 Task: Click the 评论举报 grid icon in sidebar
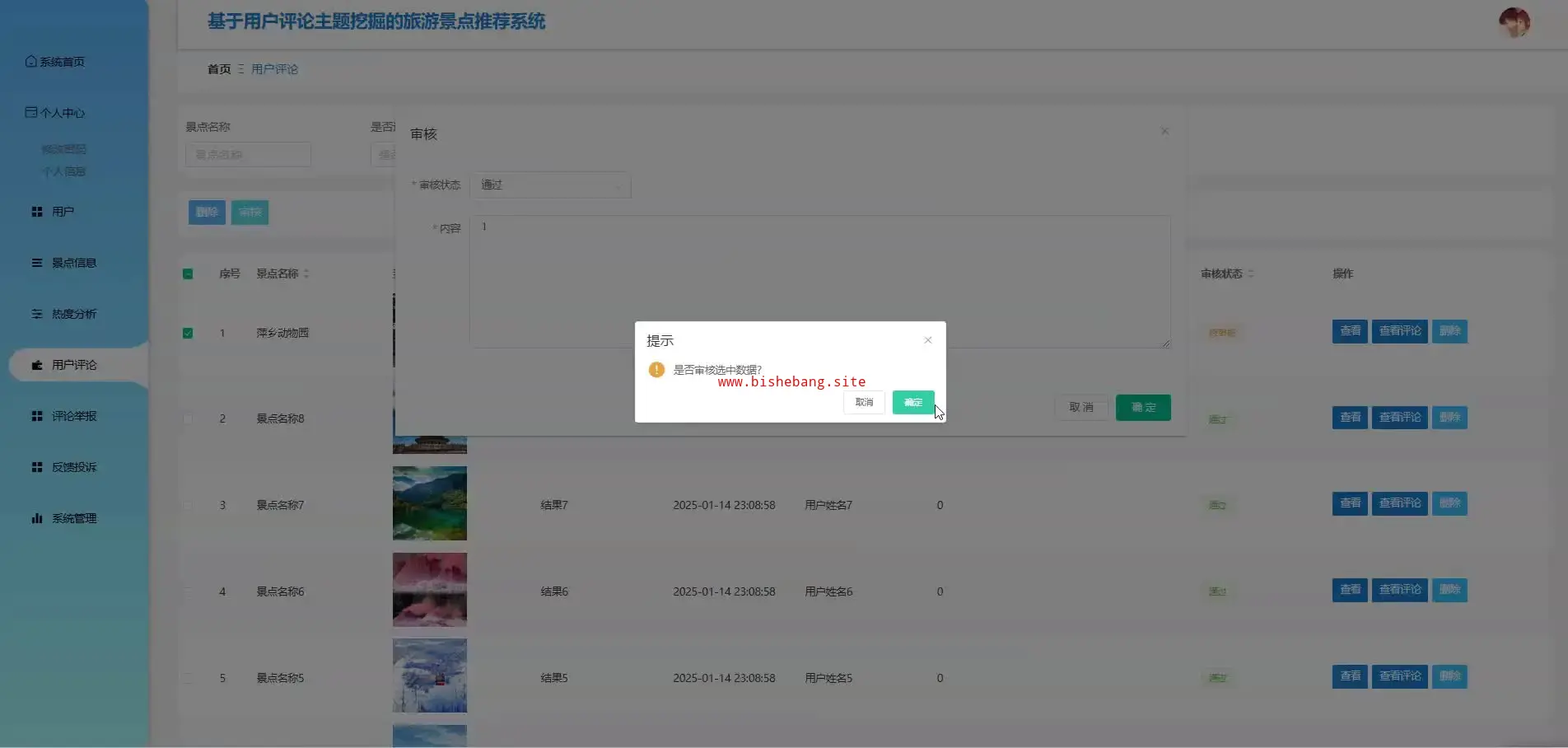(x=37, y=416)
